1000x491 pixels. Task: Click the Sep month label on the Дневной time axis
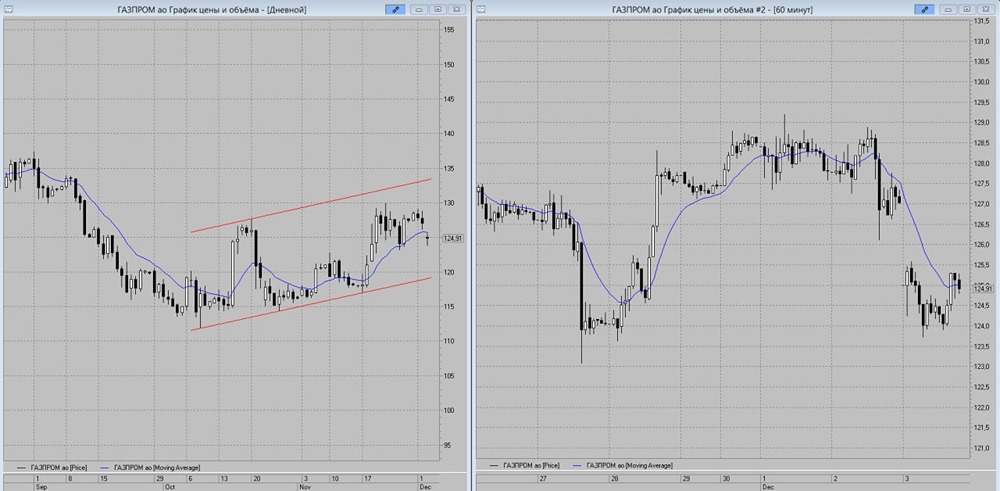[39, 487]
